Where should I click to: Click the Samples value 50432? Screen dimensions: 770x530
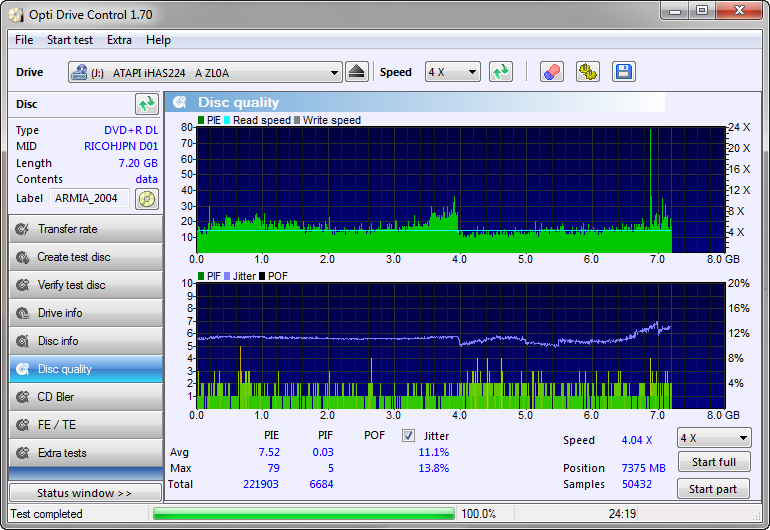point(637,484)
